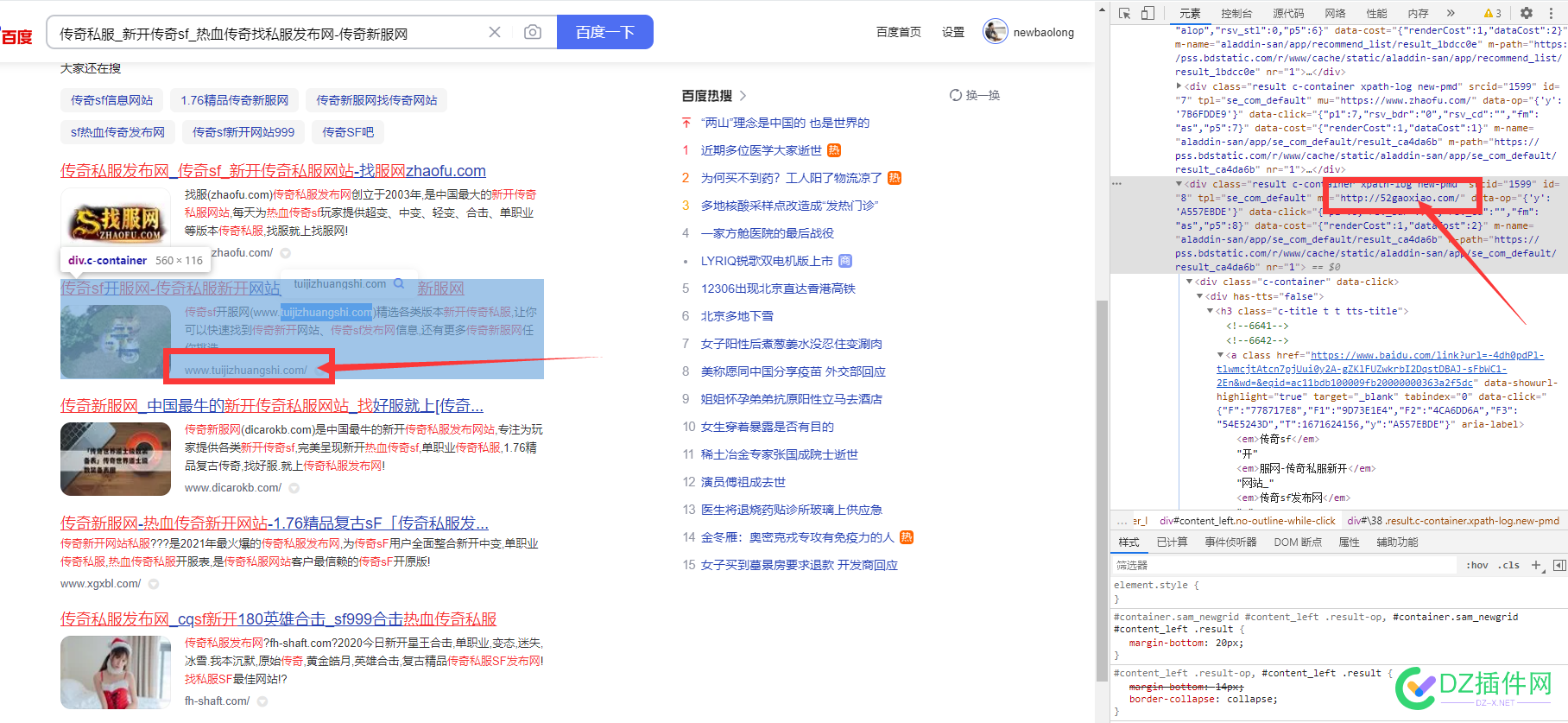This screenshot has width=1568, height=723.
Task: Click the 百度一下 search button
Action: [x=604, y=32]
